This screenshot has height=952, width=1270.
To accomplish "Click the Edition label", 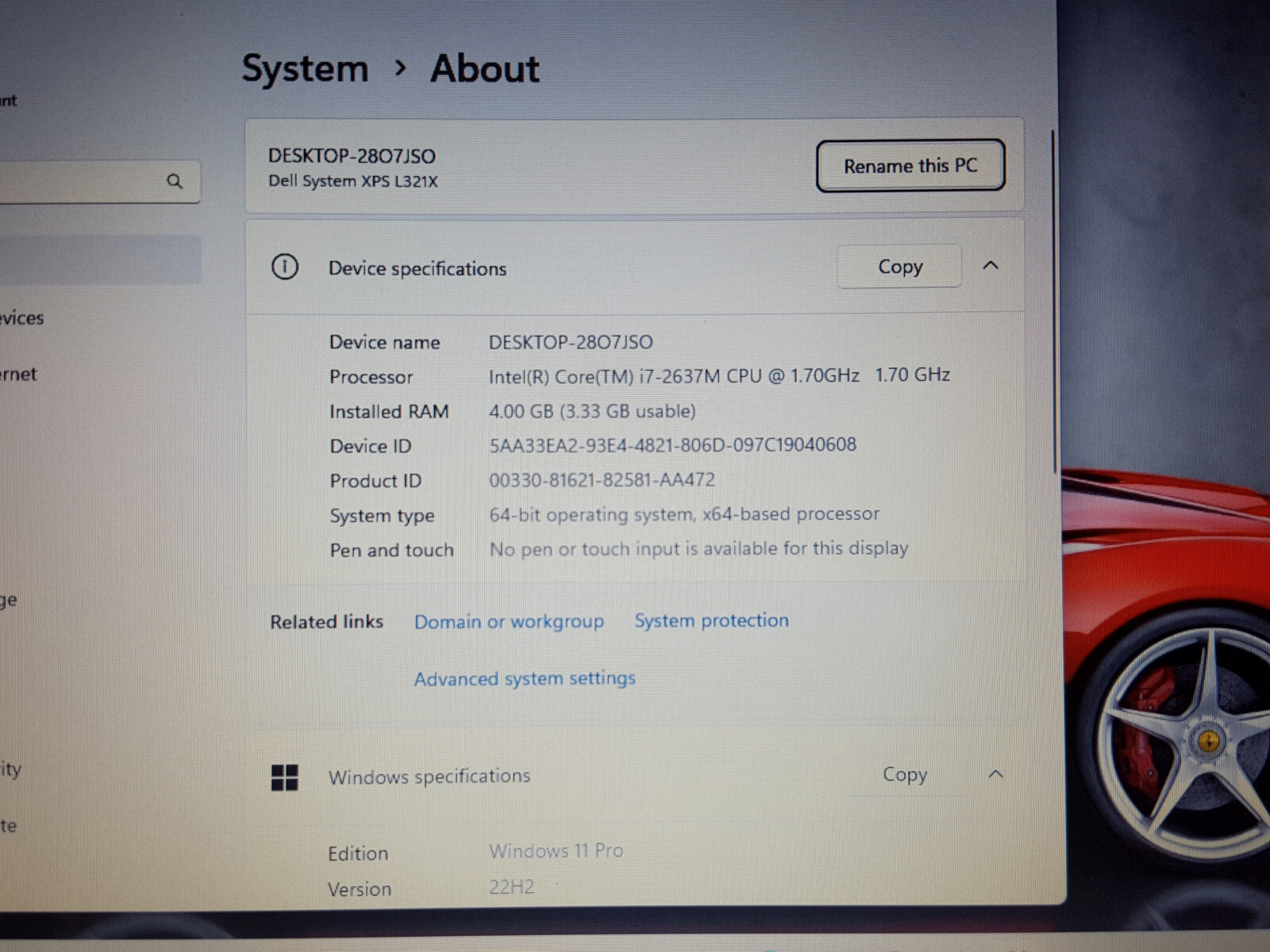I will pyautogui.click(x=358, y=854).
